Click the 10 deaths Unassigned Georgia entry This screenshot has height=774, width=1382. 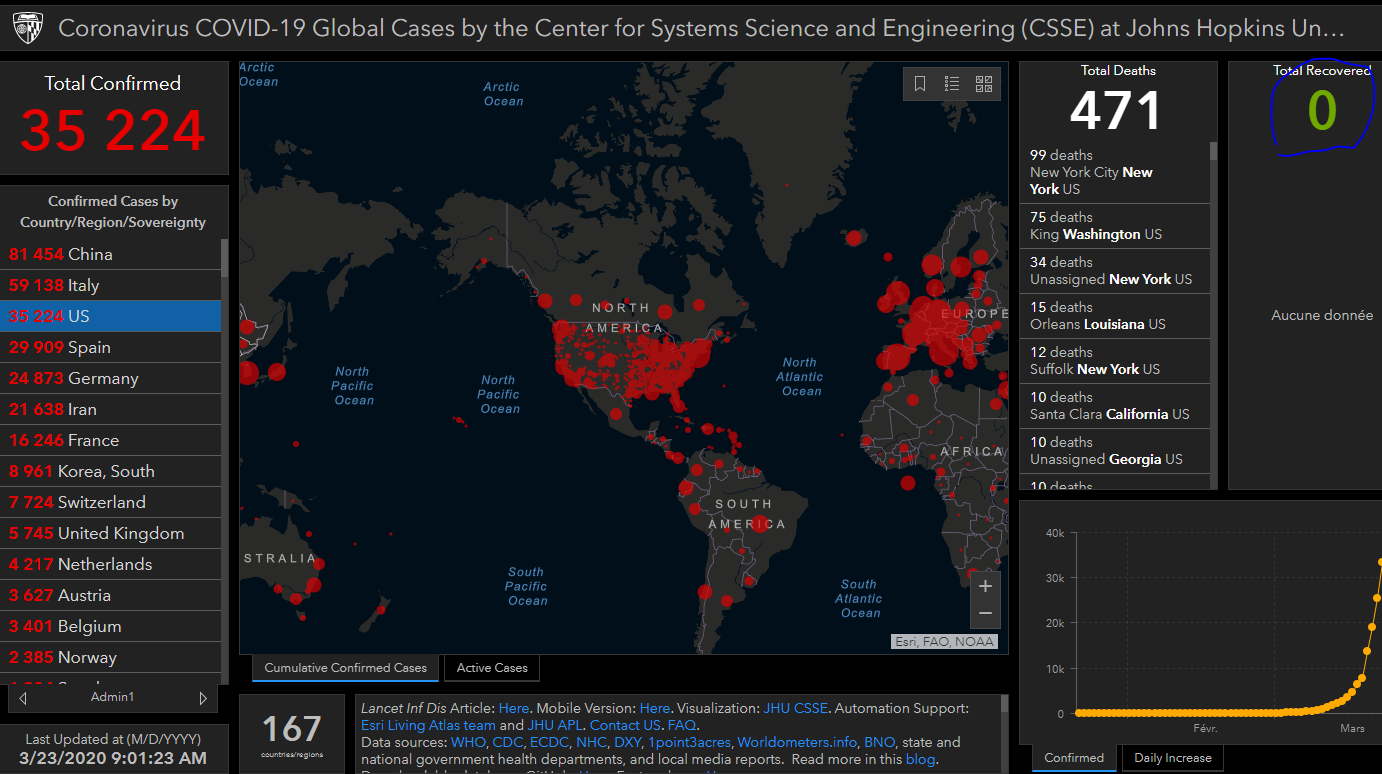tap(1115, 451)
